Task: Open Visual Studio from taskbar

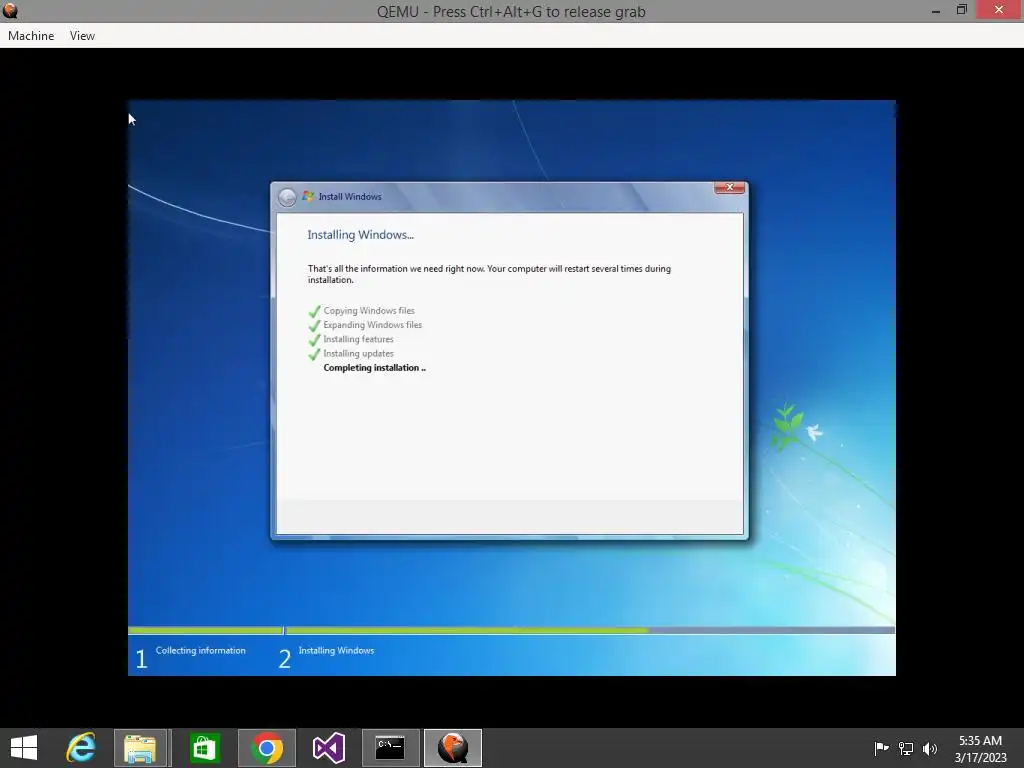Action: tap(328, 748)
